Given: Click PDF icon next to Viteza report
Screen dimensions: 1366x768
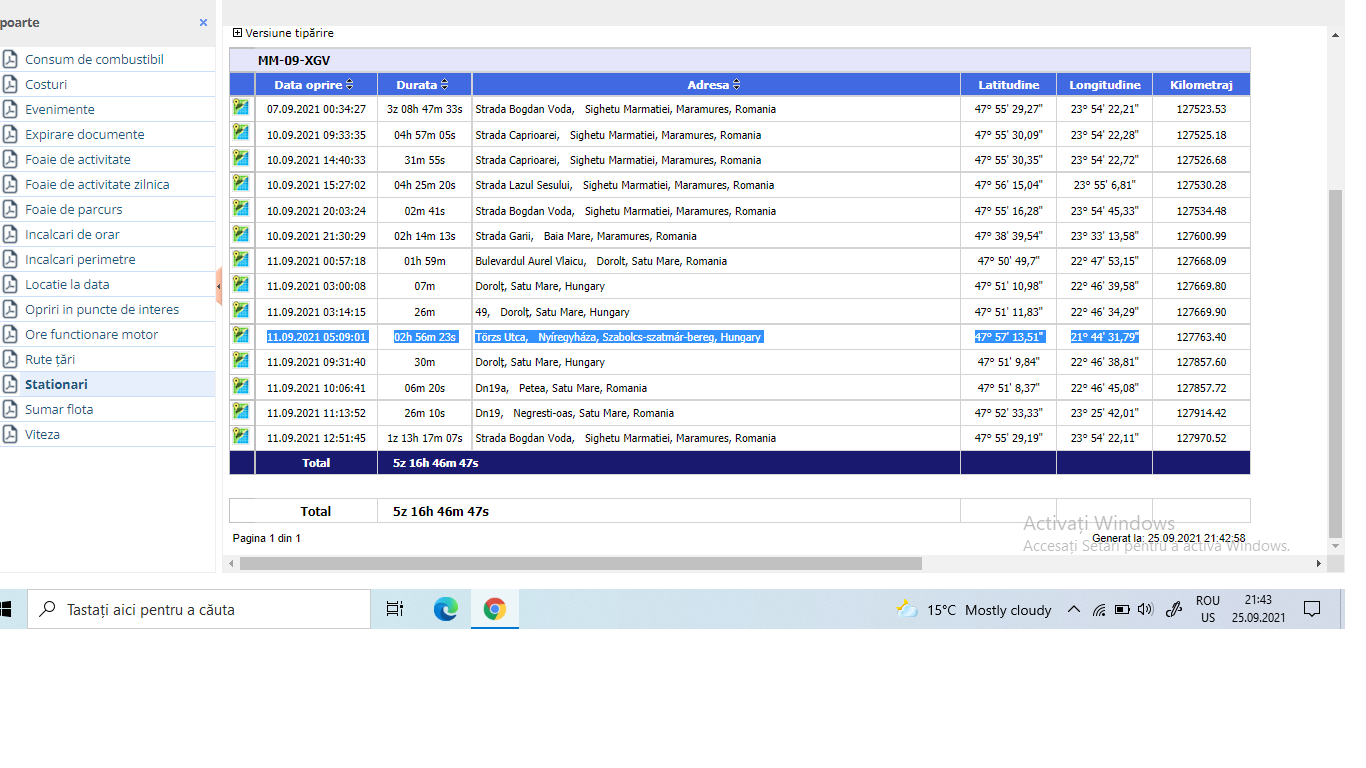Looking at the screenshot, I should point(10,434).
